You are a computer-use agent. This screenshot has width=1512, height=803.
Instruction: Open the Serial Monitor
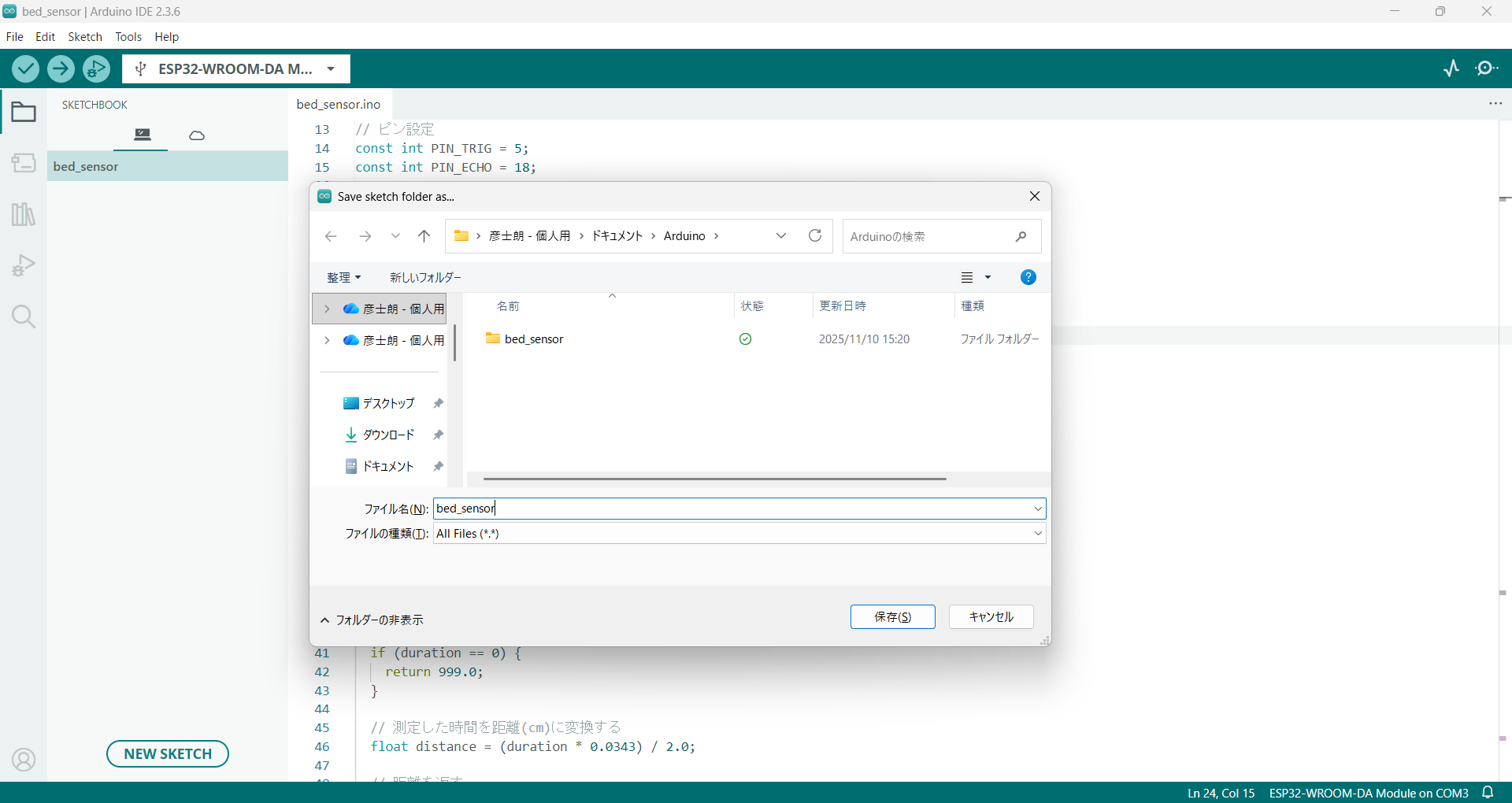coord(1487,68)
